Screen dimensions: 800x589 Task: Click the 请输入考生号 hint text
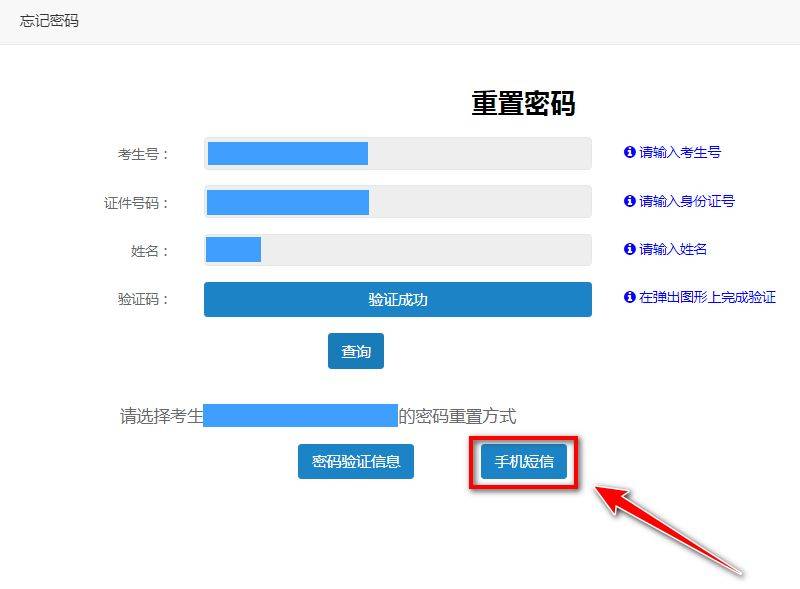tap(680, 153)
